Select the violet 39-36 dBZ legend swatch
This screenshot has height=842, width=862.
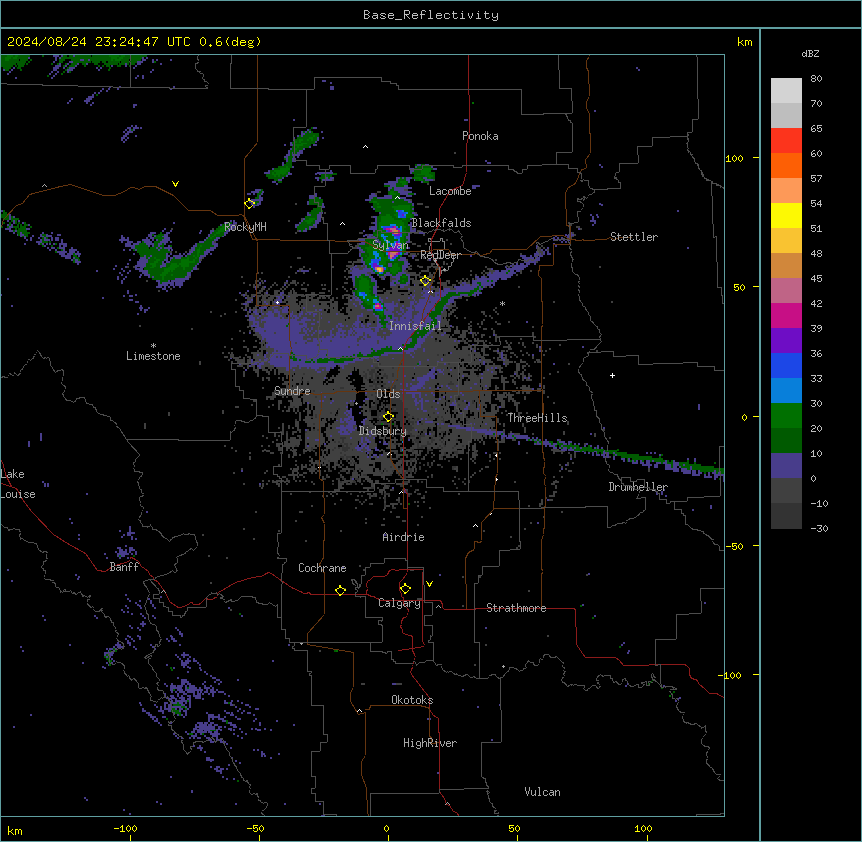(x=786, y=341)
